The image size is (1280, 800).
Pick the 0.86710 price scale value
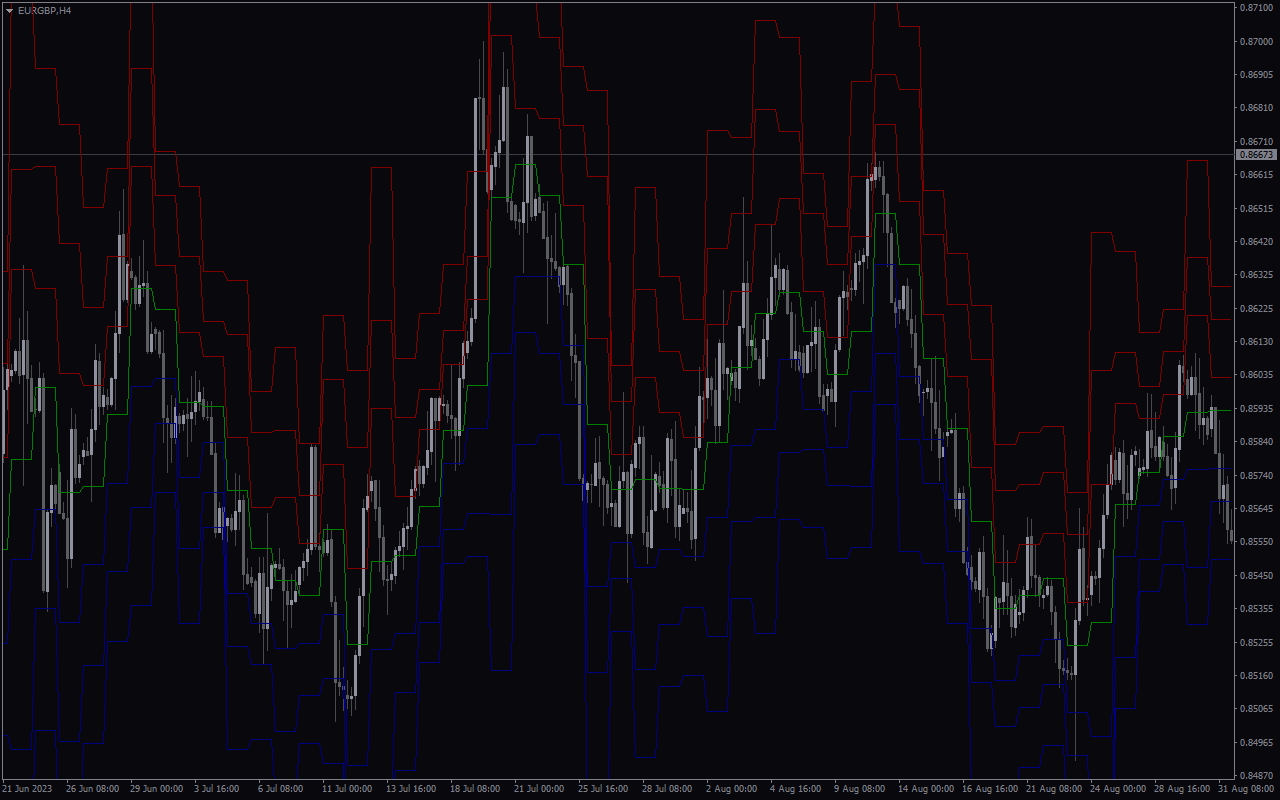tap(1257, 142)
